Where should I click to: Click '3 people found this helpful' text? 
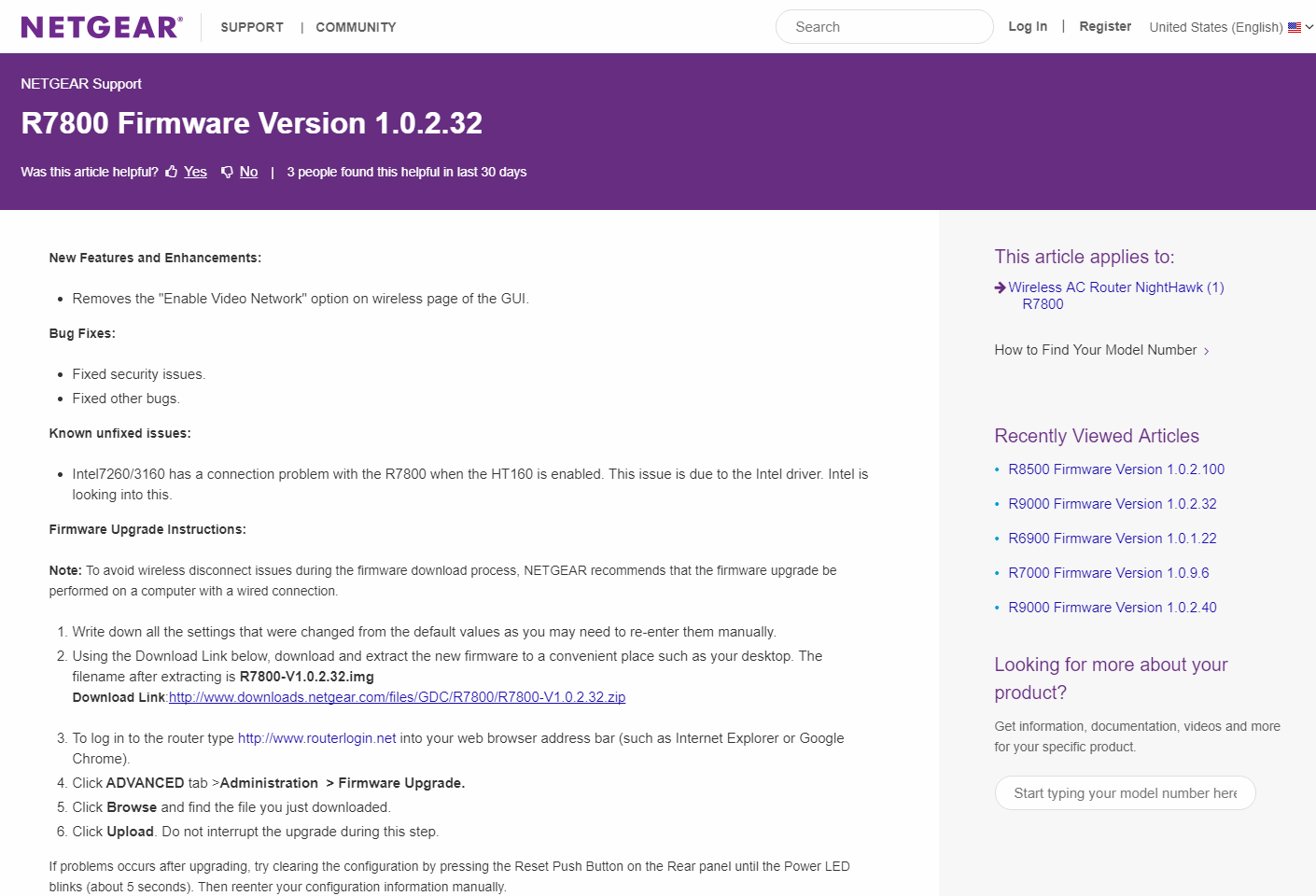407,172
